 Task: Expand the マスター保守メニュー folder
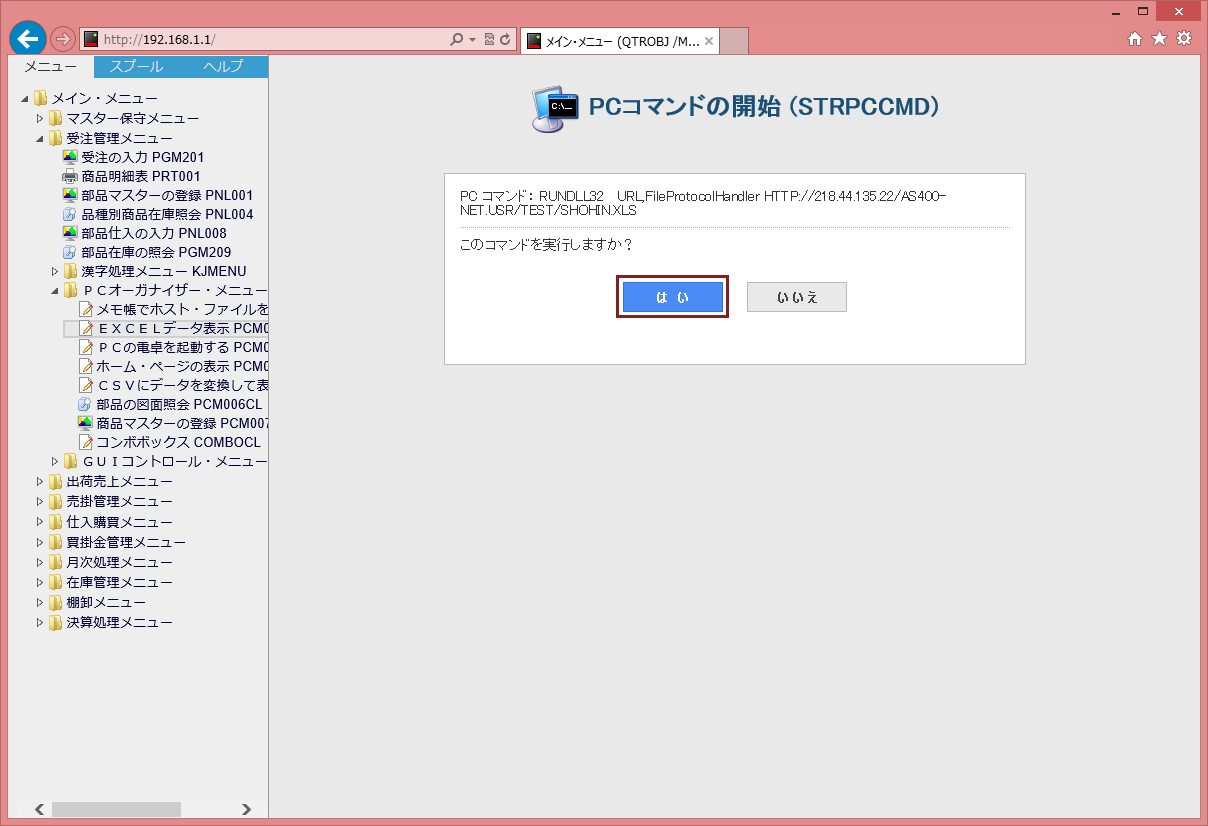[x=40, y=119]
